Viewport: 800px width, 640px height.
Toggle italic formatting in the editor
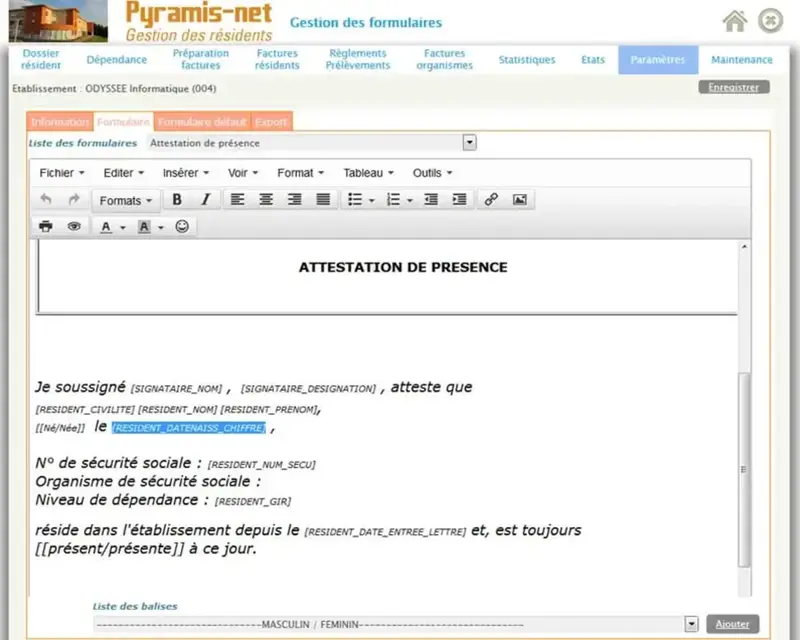click(205, 200)
